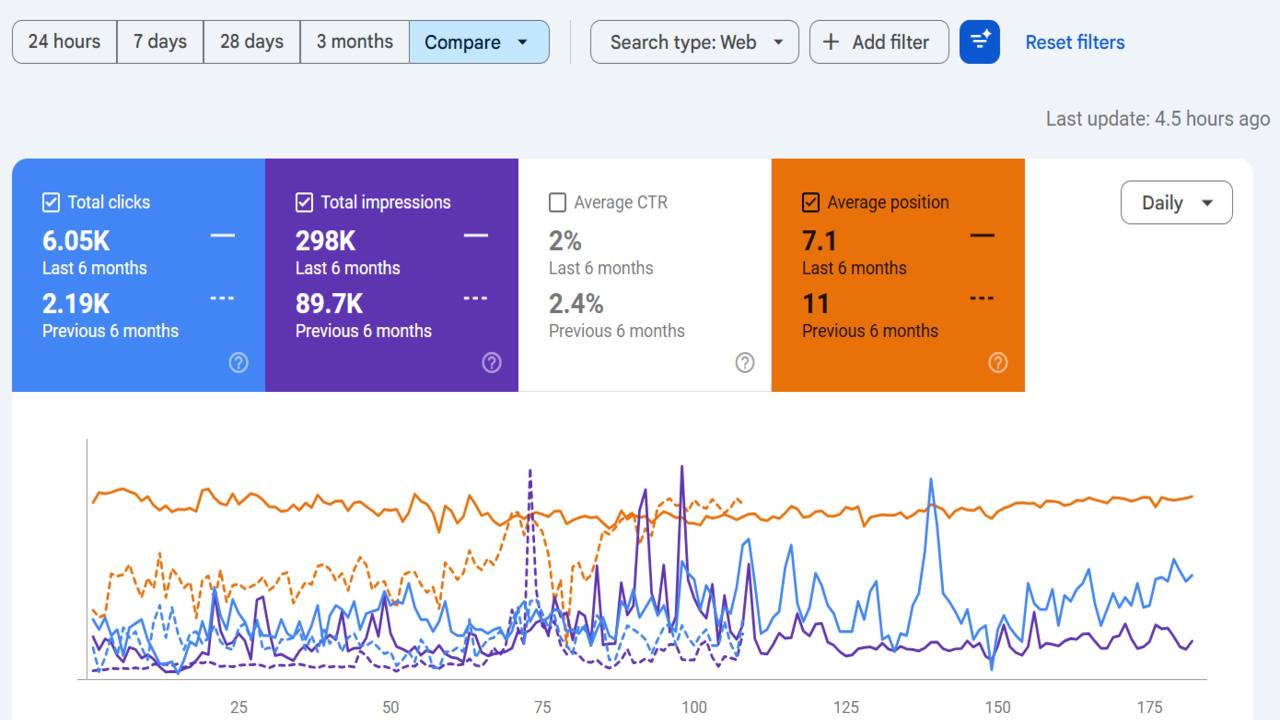Open help for the Total clicks card

coord(238,363)
